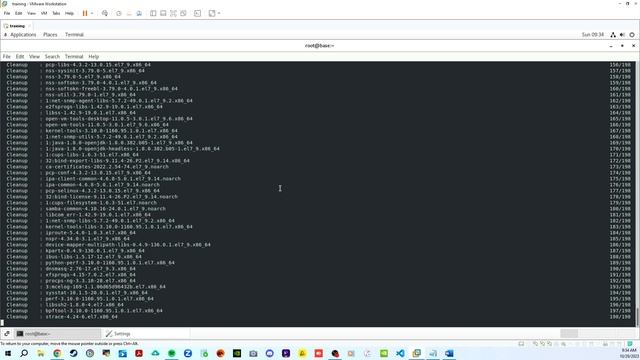640x360 pixels.
Task: Click the stretch guest display icon
Action: click(212, 13)
